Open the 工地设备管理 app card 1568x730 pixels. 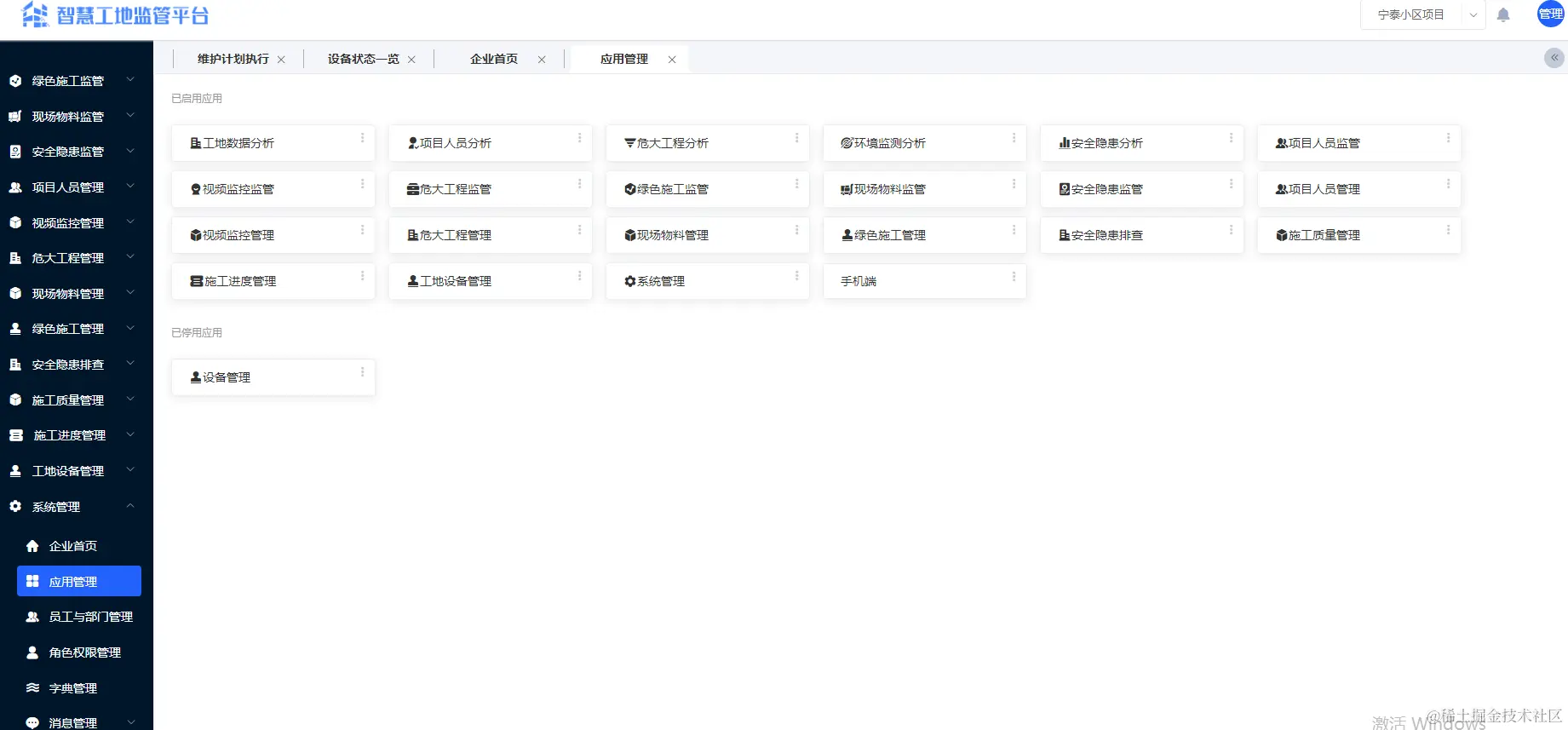491,281
